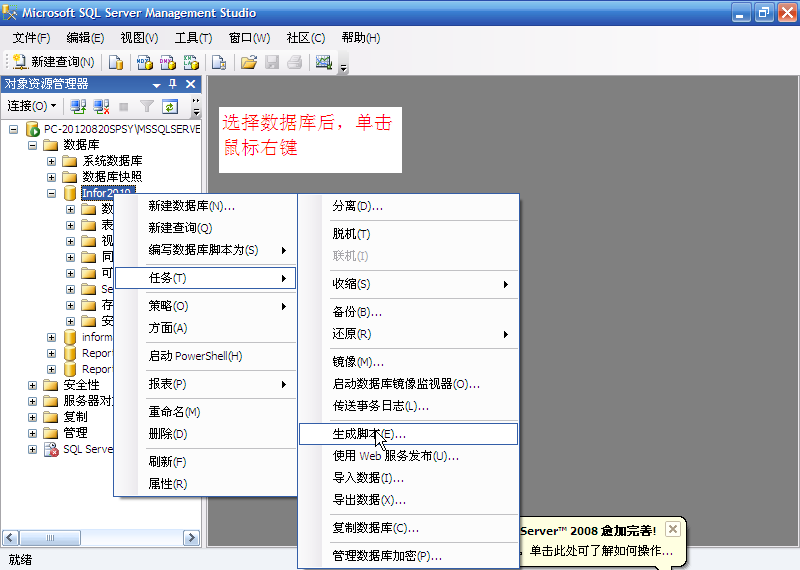Choose 属性(R) in context menu
The image size is (800, 570).
(x=206, y=484)
